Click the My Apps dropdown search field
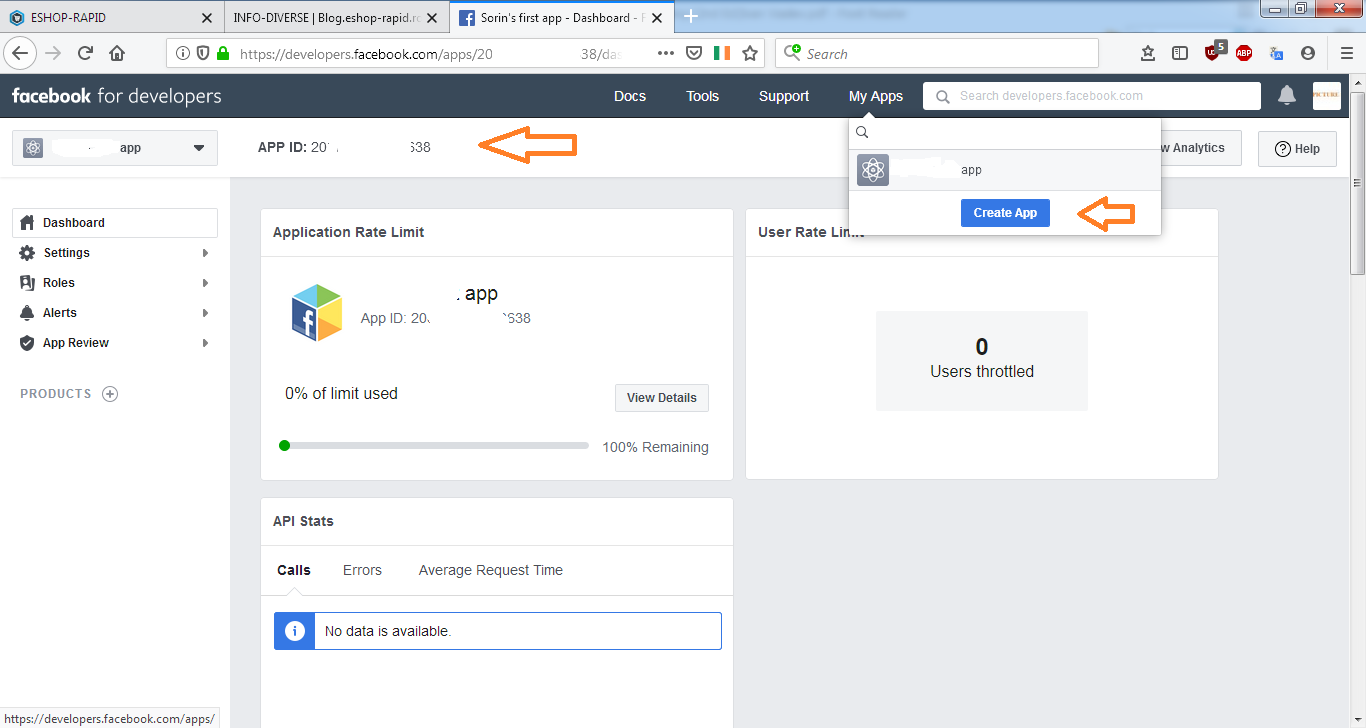This screenshot has height=728, width=1366. pos(1005,133)
